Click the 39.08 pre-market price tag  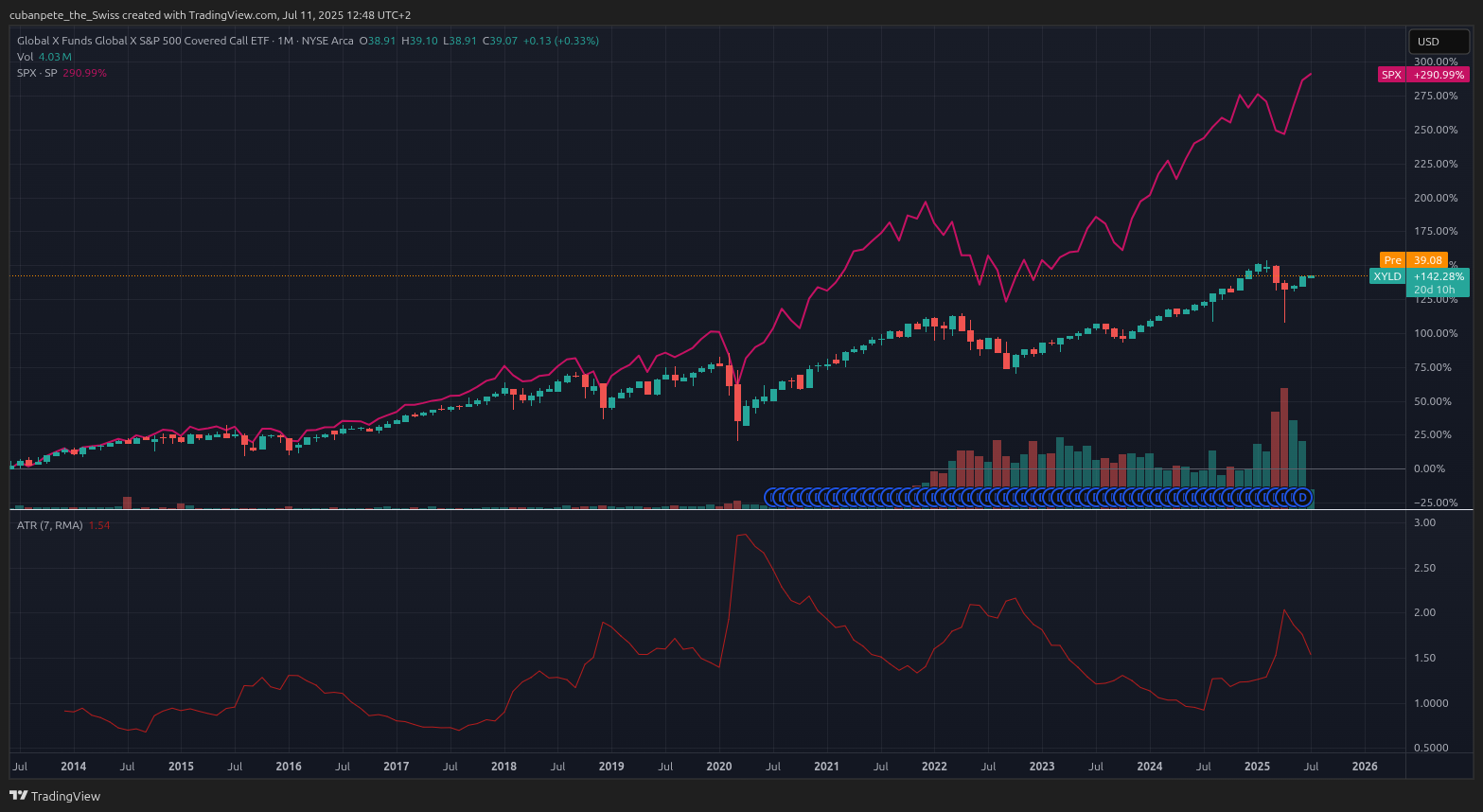click(1427, 260)
